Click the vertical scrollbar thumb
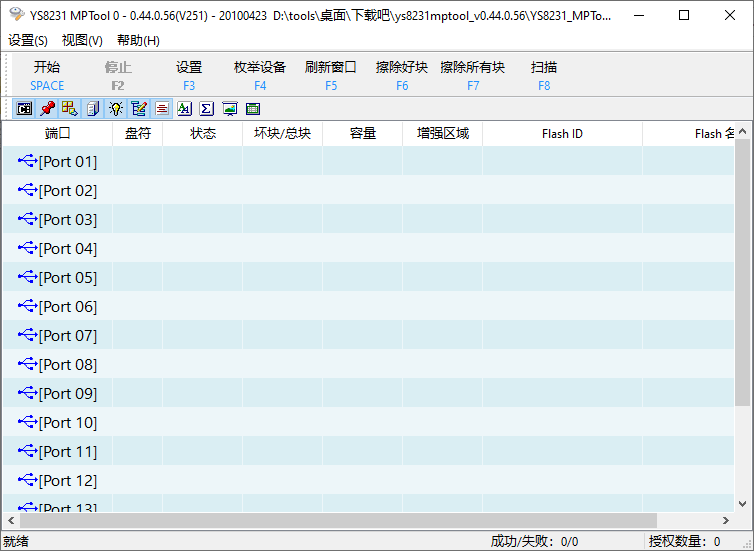 742,273
